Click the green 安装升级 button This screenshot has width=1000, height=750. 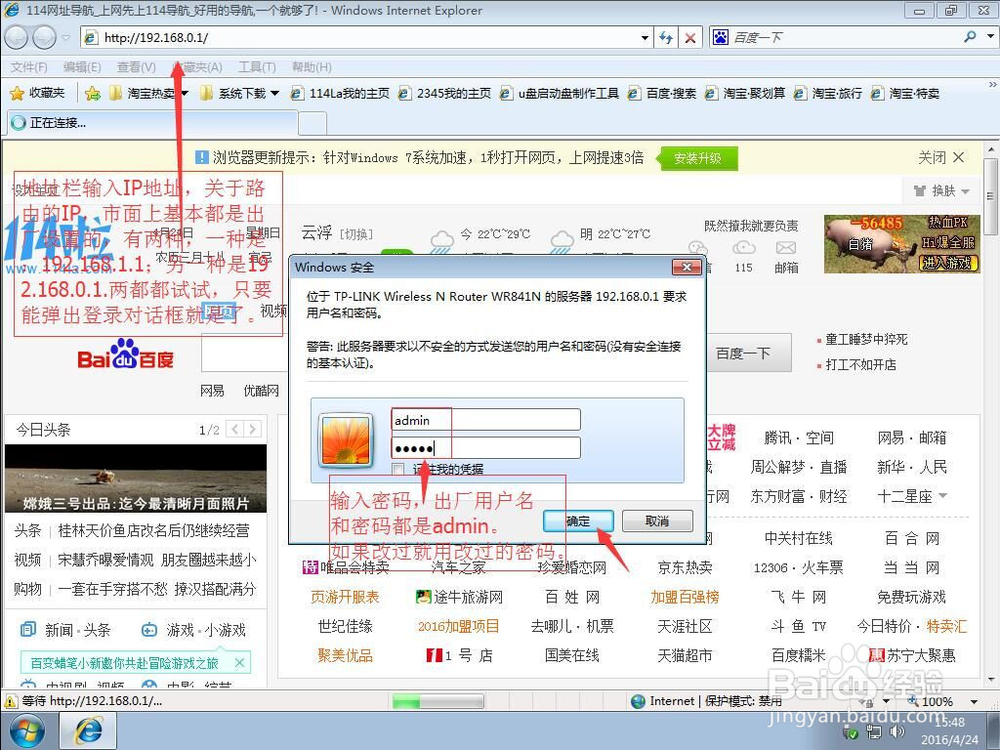click(697, 158)
